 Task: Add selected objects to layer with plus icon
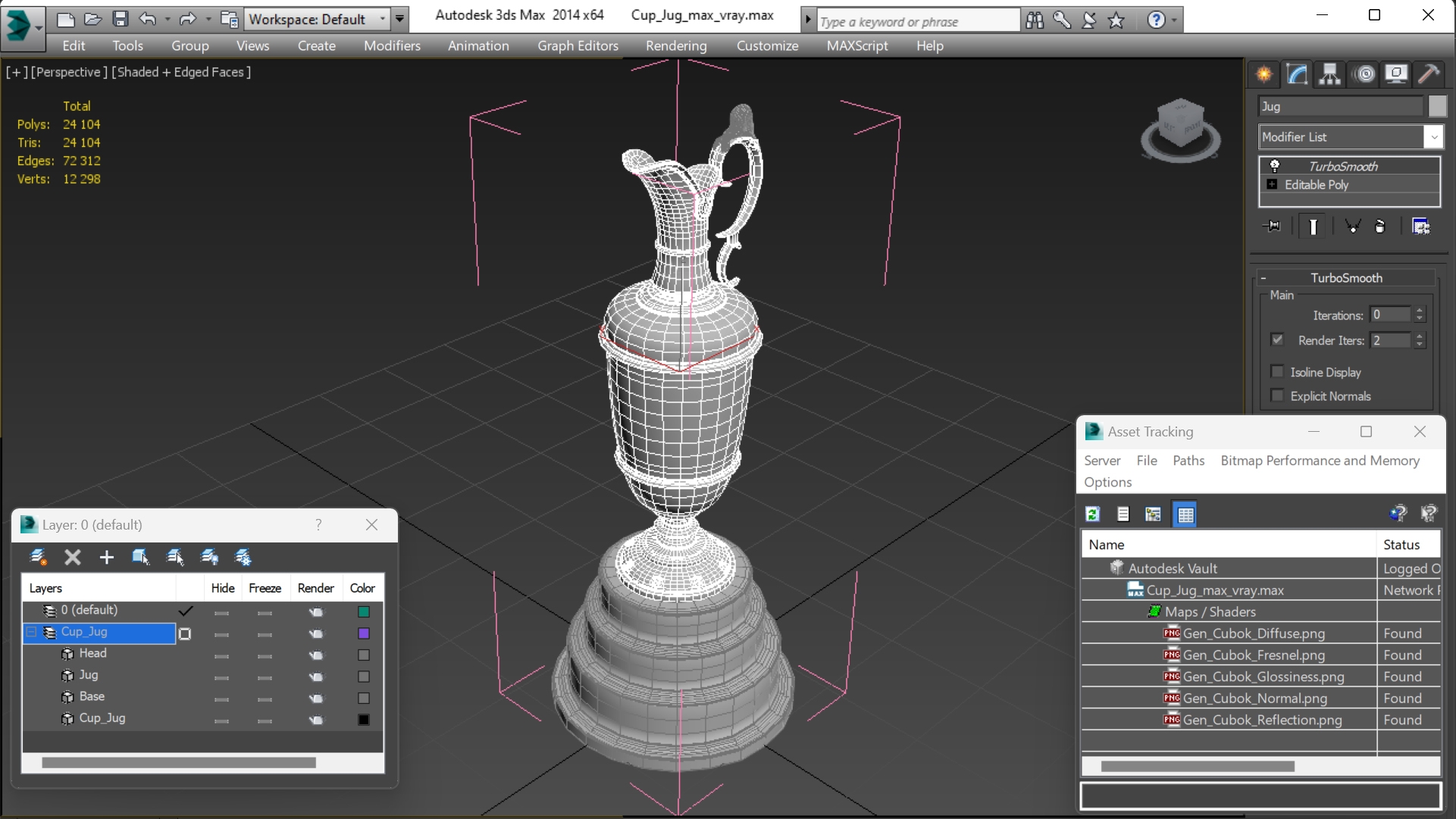[107, 558]
